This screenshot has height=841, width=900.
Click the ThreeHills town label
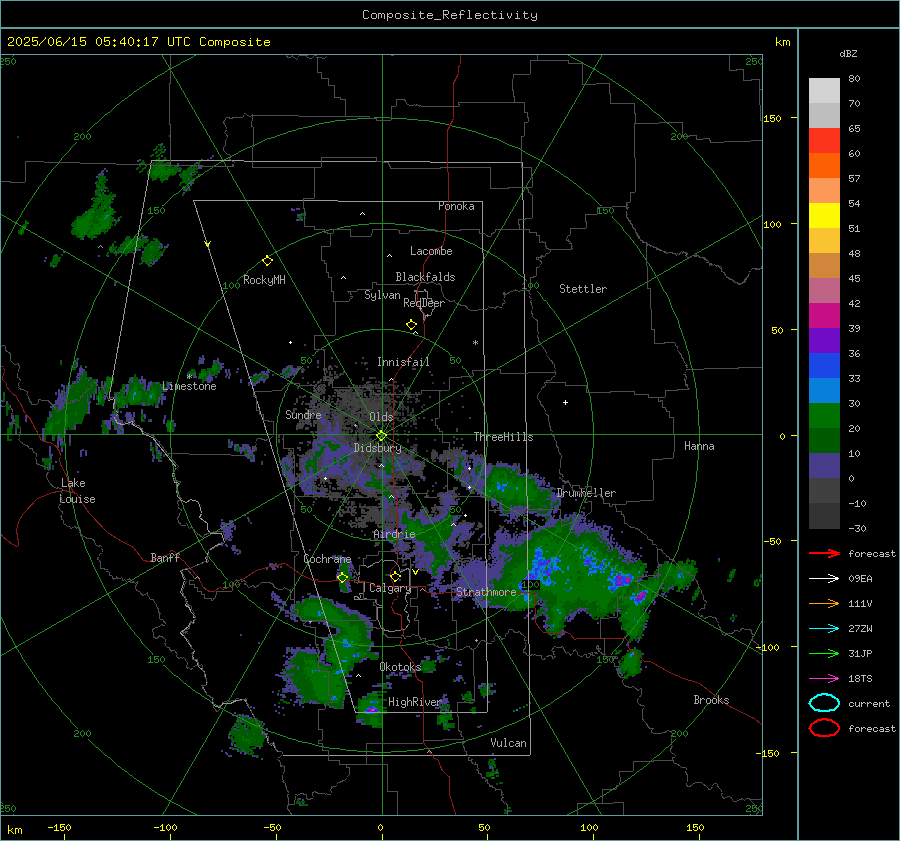(x=503, y=437)
